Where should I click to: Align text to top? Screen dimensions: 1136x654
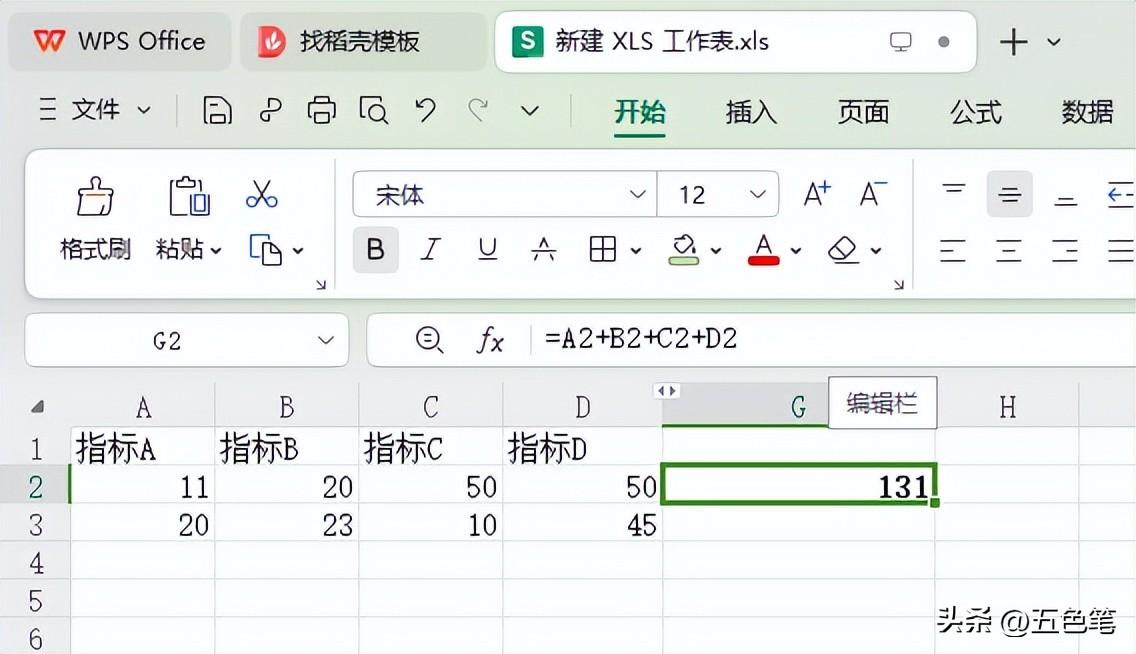pyautogui.click(x=953, y=191)
